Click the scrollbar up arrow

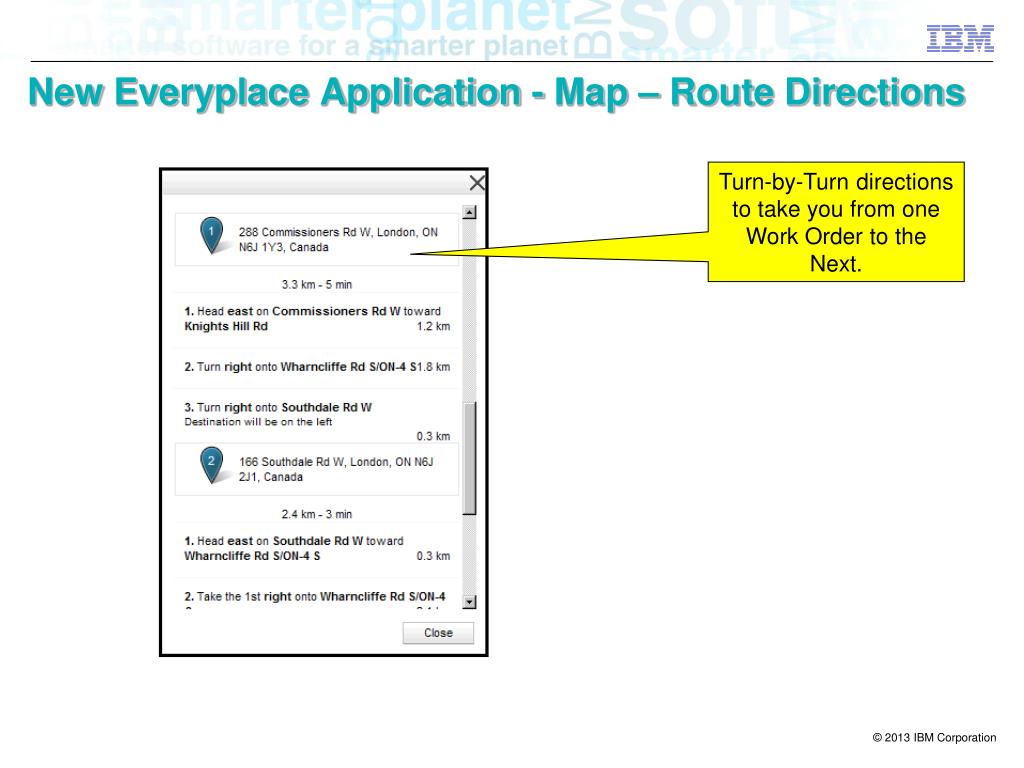pos(469,212)
